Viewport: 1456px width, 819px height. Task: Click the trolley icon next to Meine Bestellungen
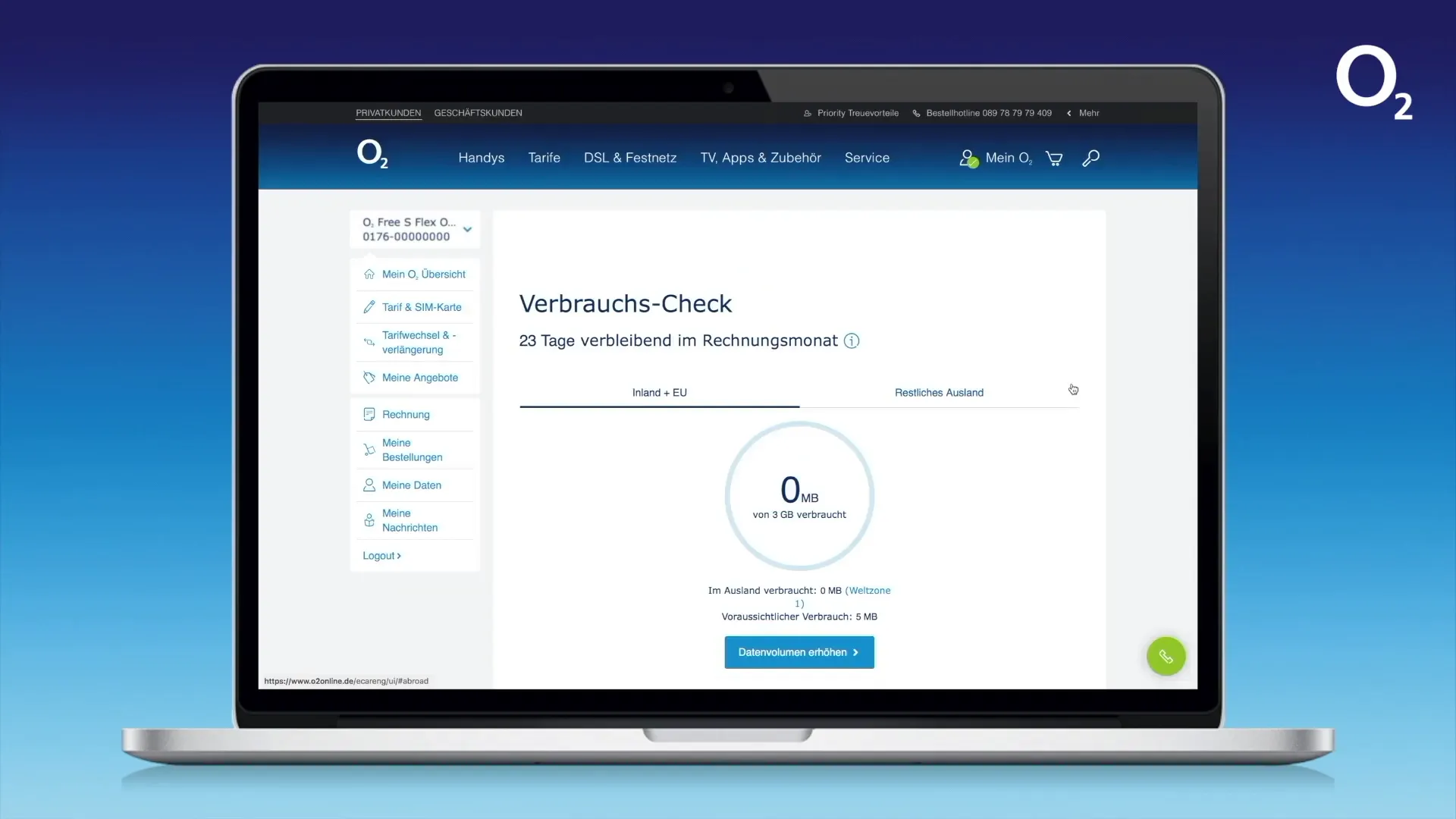(x=369, y=450)
